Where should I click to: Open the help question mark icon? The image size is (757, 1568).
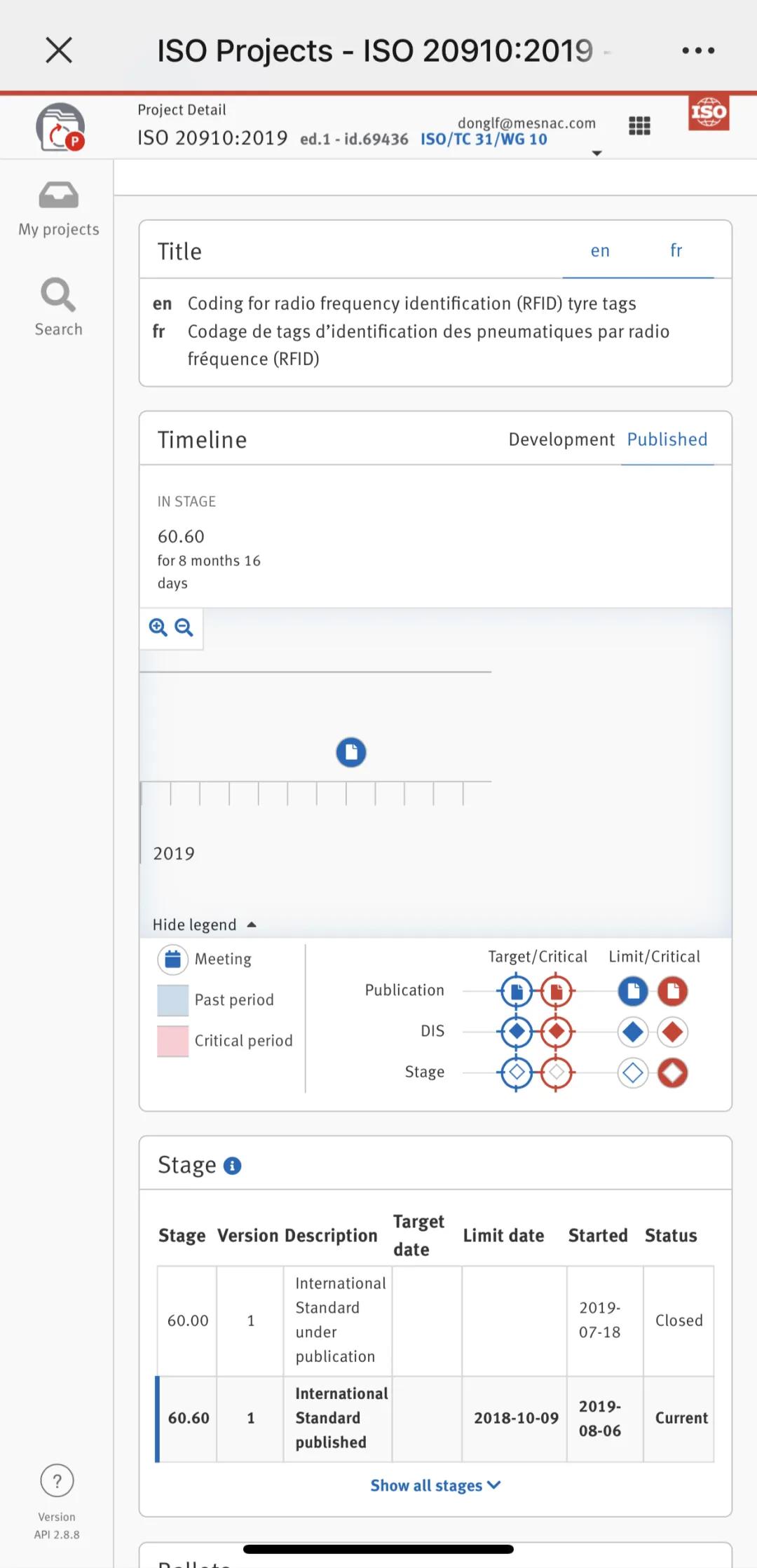pyautogui.click(x=57, y=1481)
